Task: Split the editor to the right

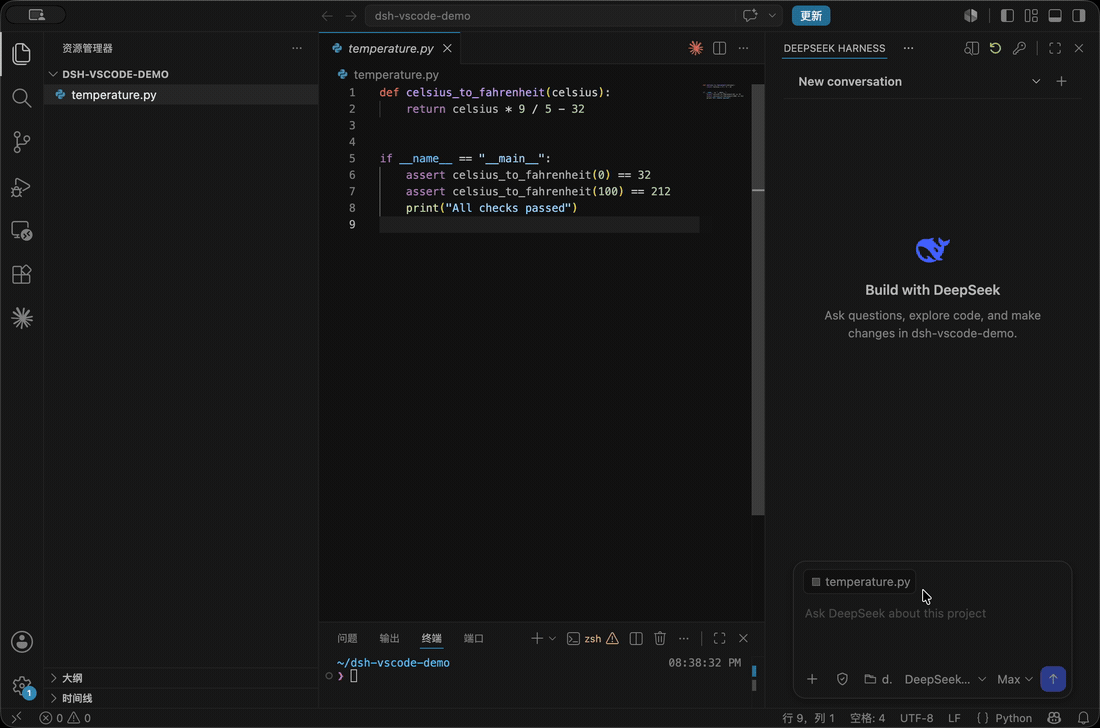Action: click(719, 48)
